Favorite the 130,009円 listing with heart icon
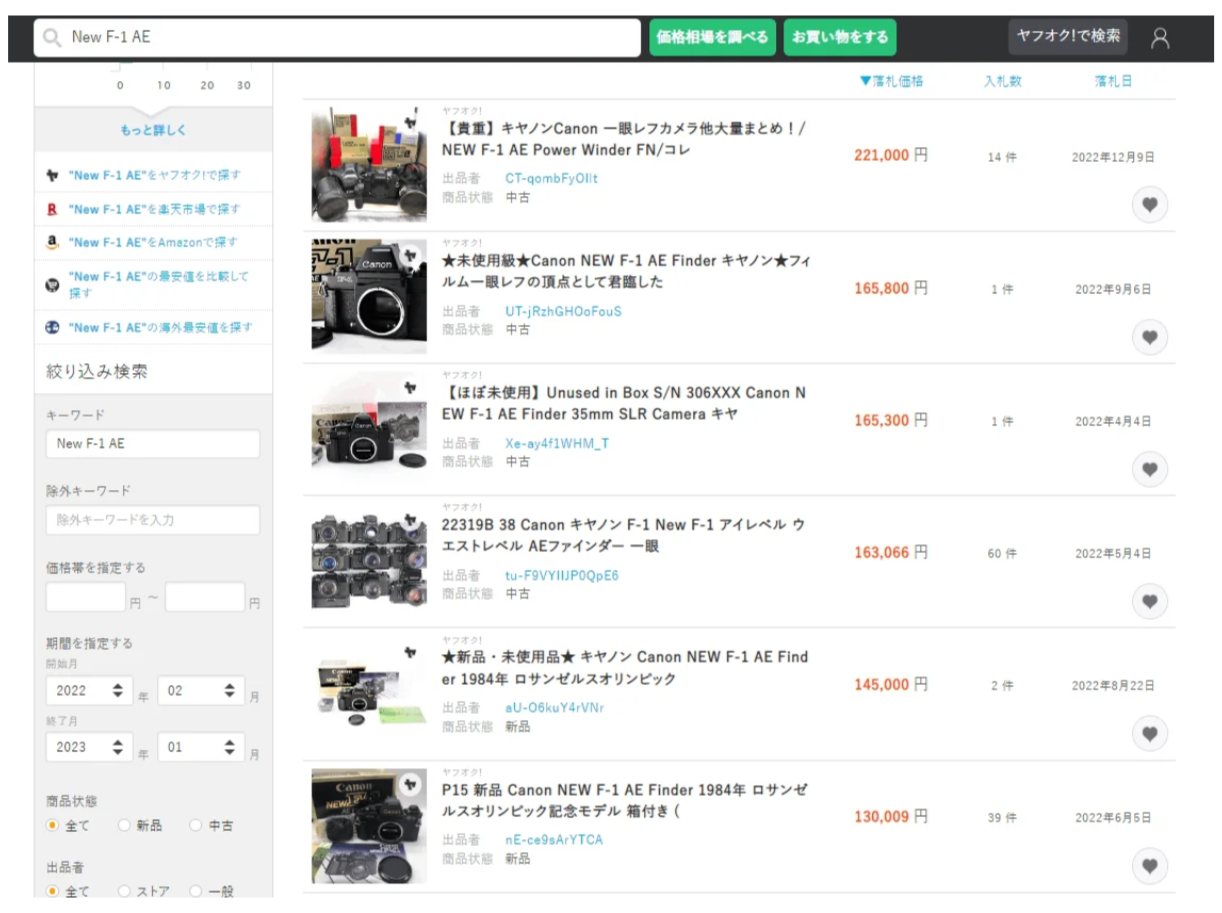The image size is (1222, 913). 1150,865
